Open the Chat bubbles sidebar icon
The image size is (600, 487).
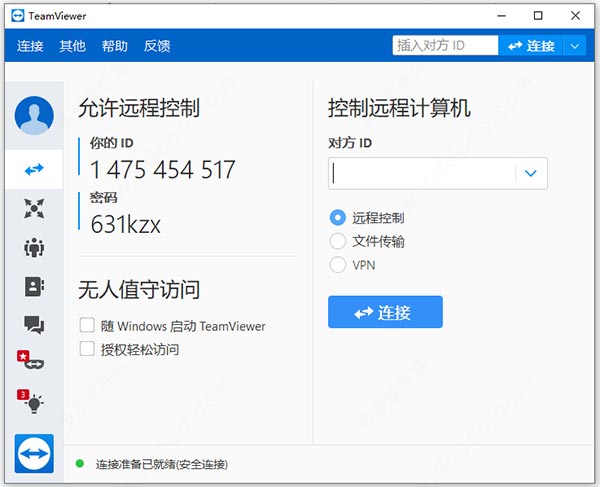point(34,324)
